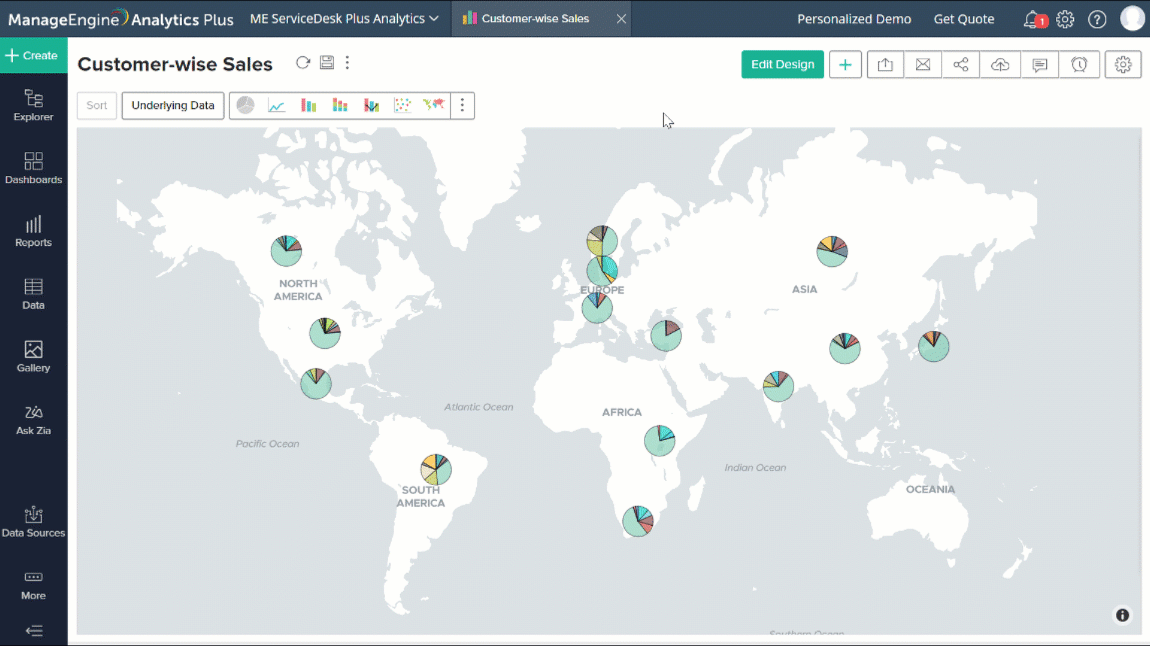This screenshot has width=1150, height=646.
Task: Select the scatter plot chart type
Action: tap(402, 106)
